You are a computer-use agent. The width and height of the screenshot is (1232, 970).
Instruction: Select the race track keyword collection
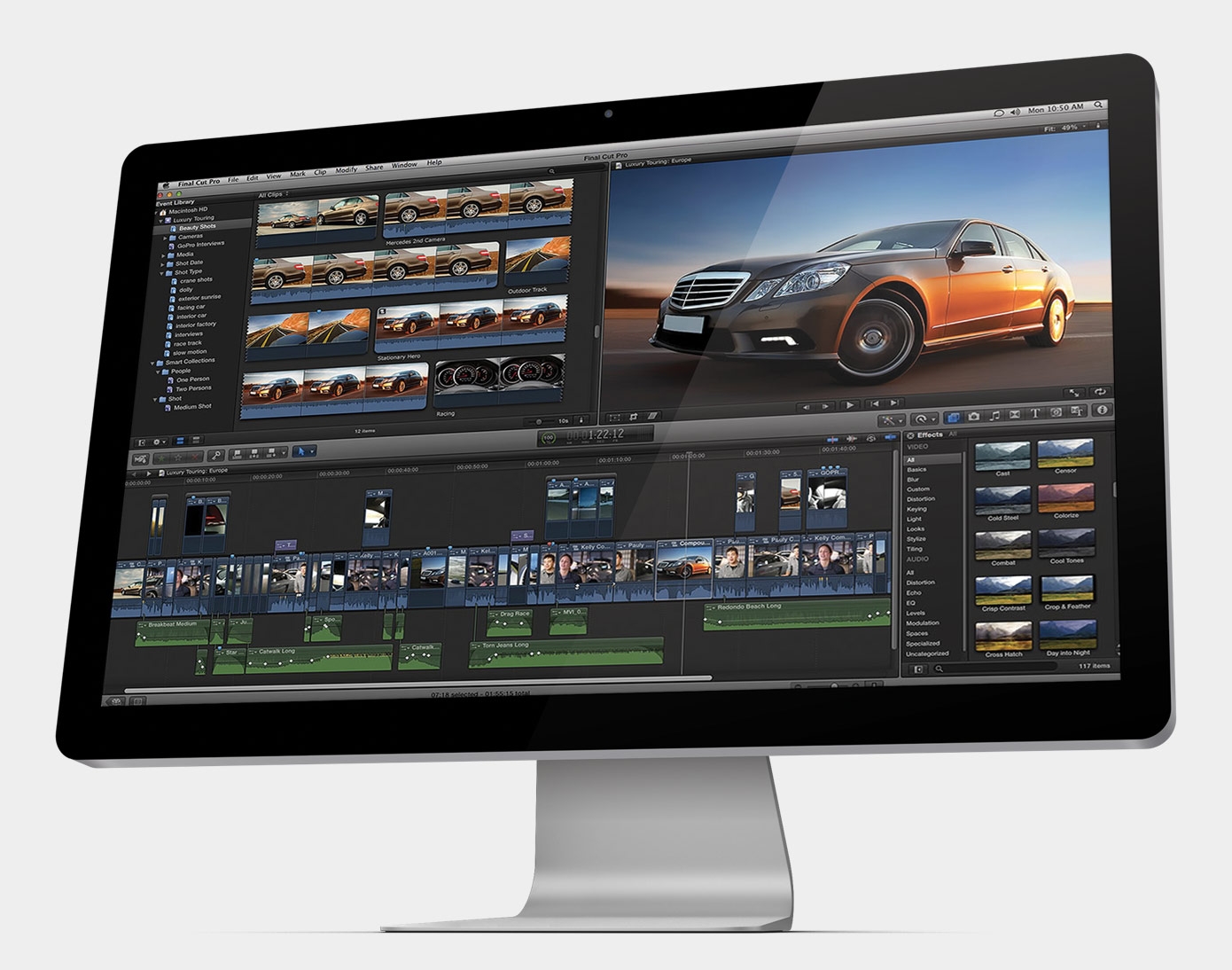(x=188, y=343)
